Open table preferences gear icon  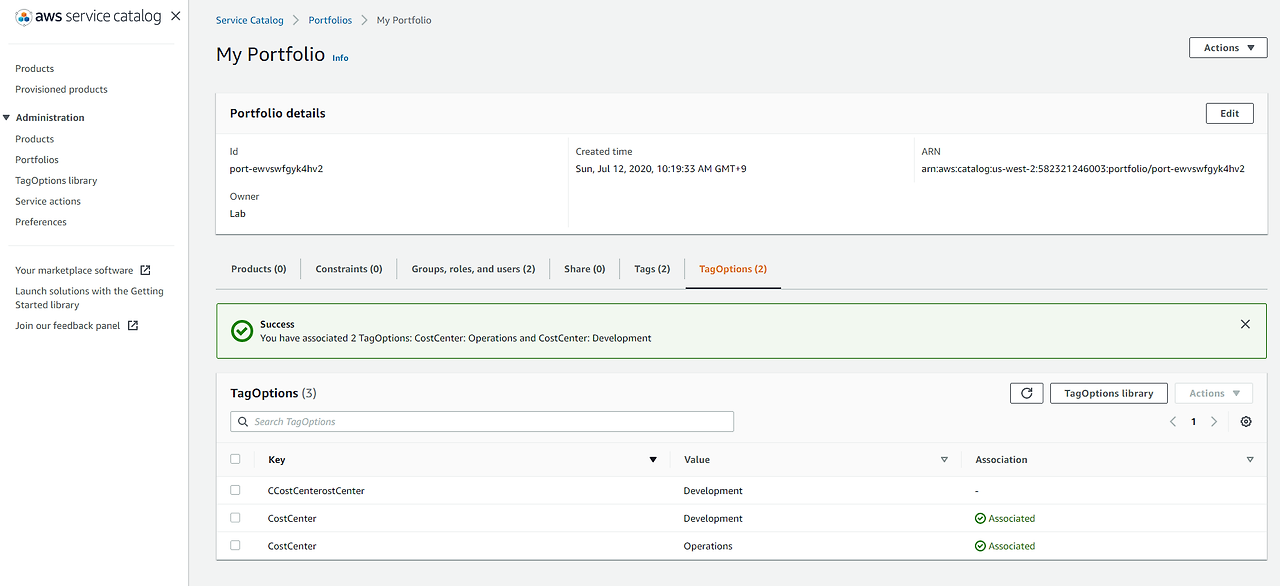1246,422
